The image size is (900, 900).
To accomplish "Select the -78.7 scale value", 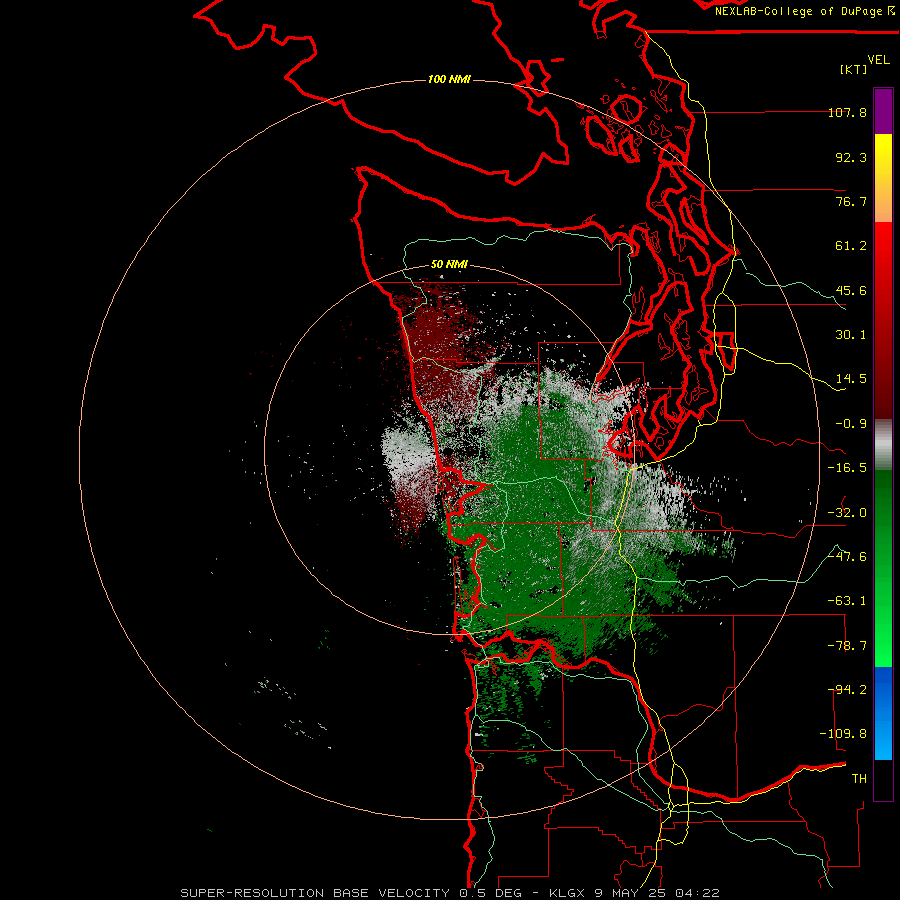I will point(847,646).
